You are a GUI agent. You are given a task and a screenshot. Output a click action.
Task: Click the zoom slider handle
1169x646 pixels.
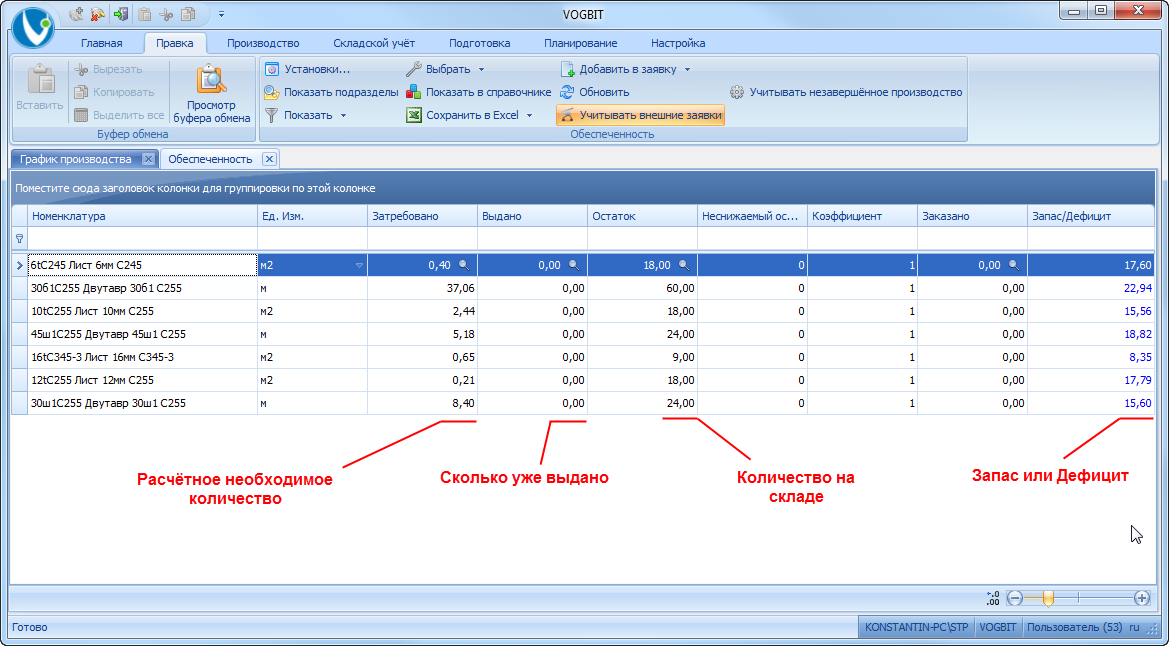click(x=1048, y=598)
